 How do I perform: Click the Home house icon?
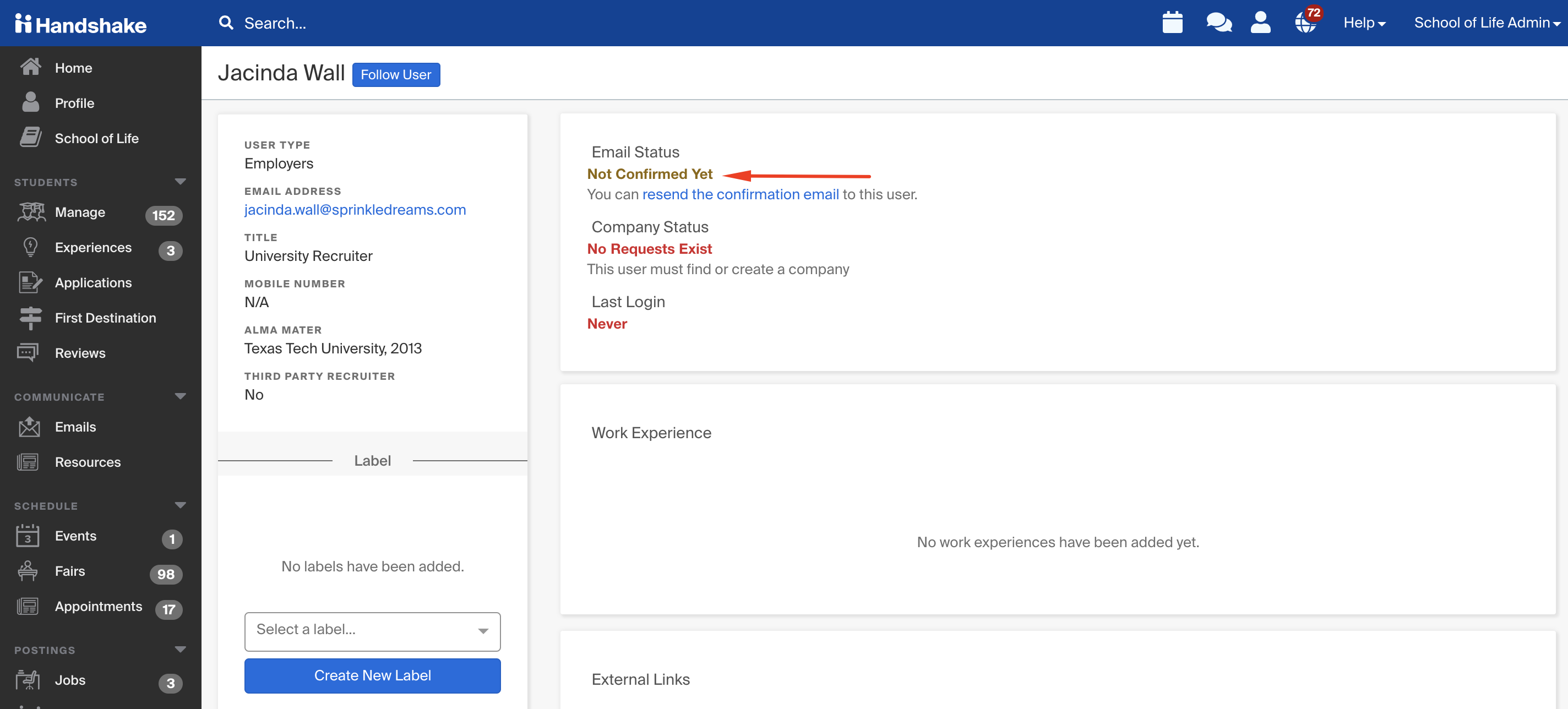click(30, 67)
